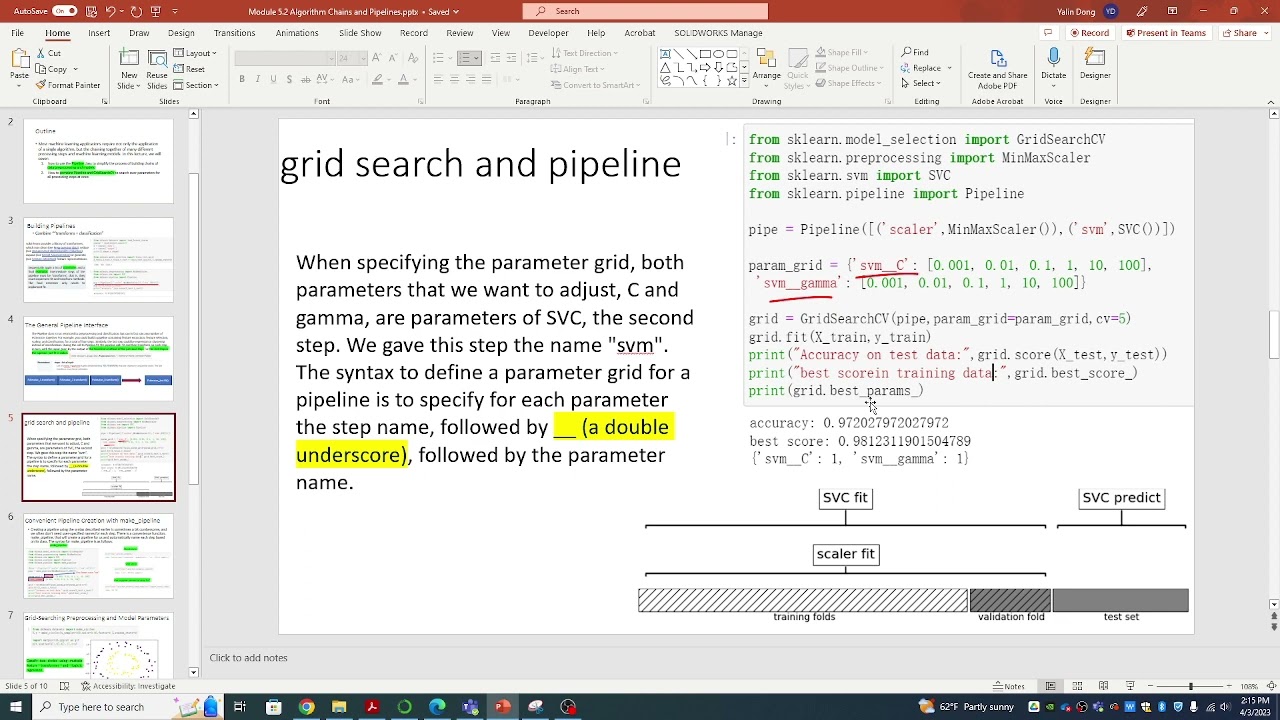This screenshot has height=720, width=1280.
Task: Justify the paragraph text
Action: pos(486,80)
